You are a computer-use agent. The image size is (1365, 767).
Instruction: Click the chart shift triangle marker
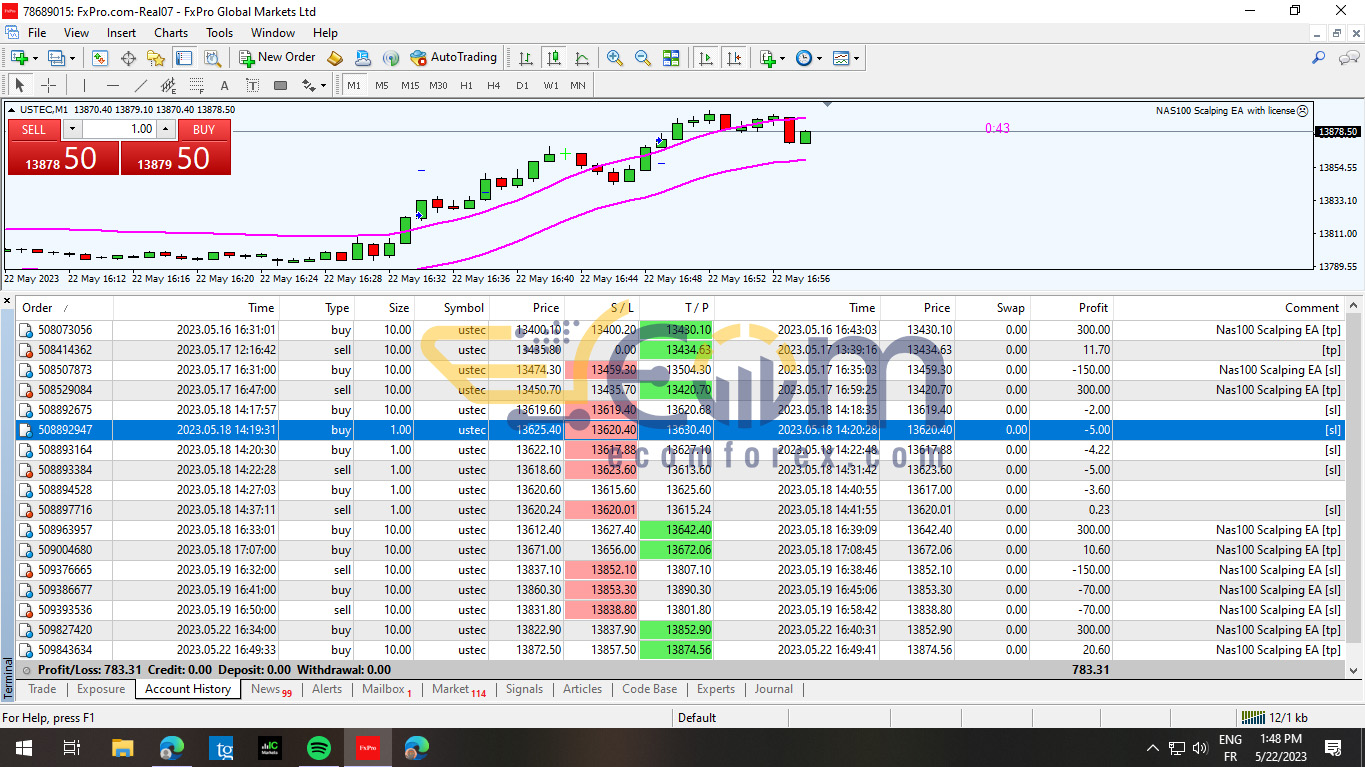coord(827,104)
